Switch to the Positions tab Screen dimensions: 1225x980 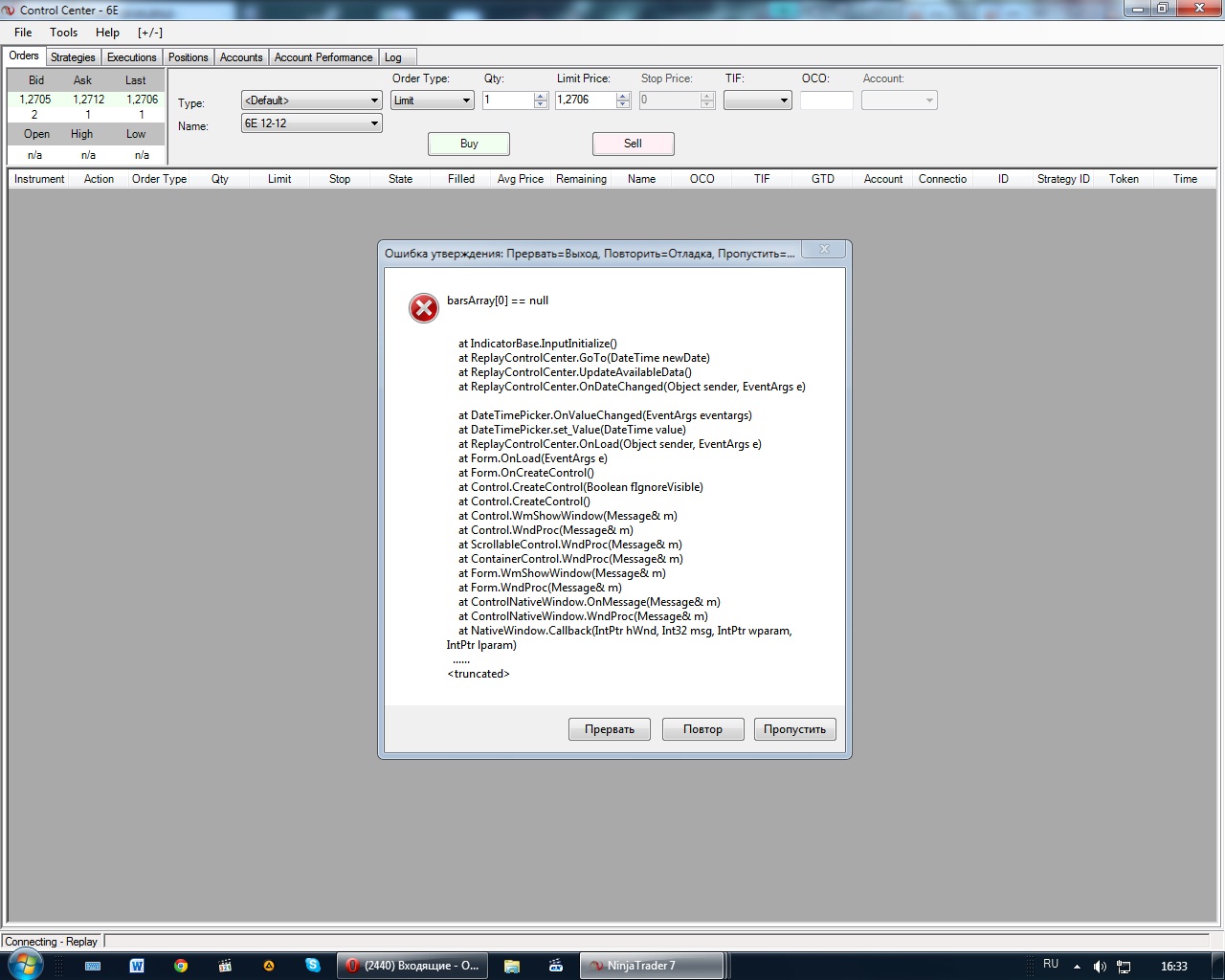point(189,57)
